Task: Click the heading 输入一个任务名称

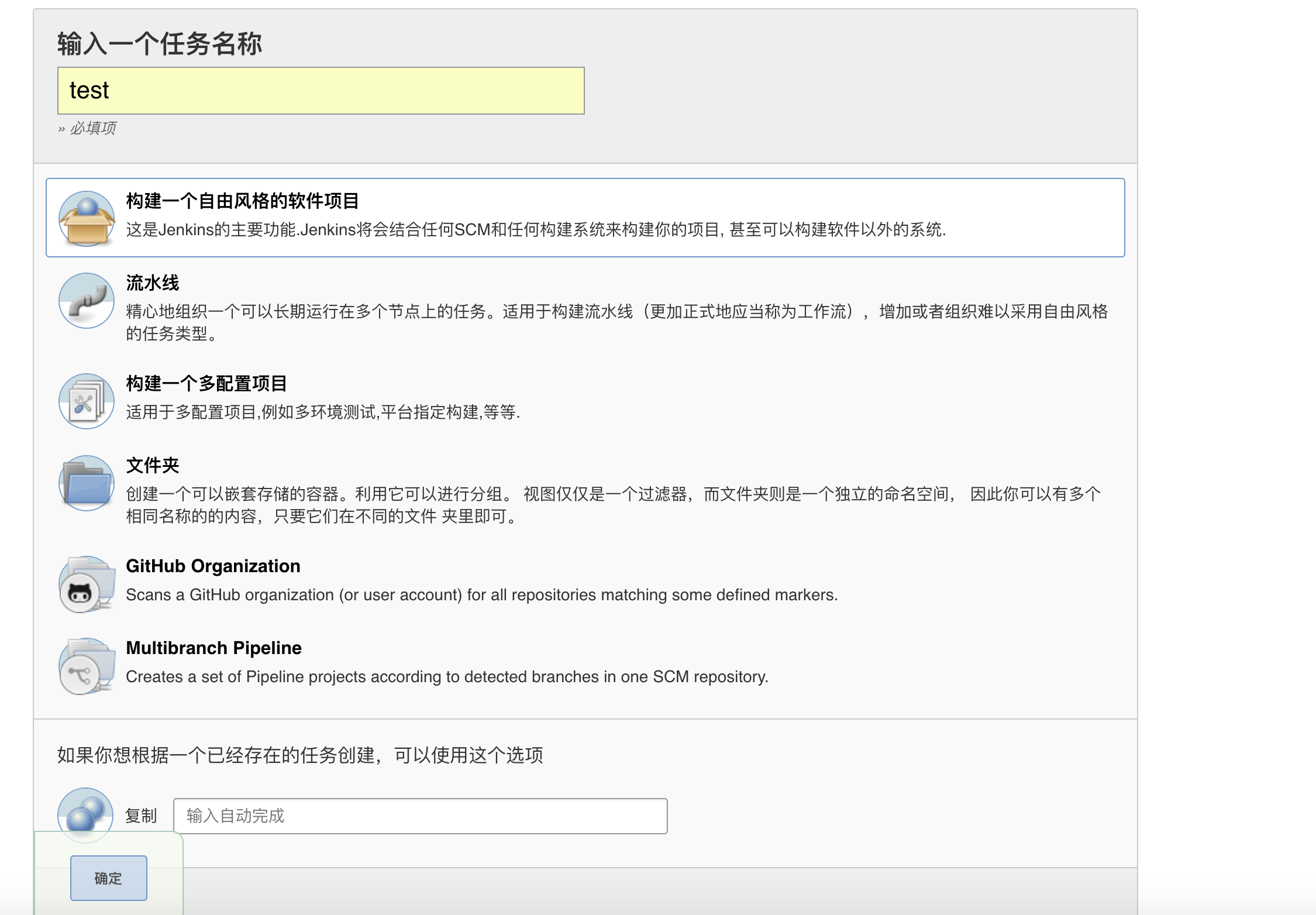Action: (x=160, y=44)
